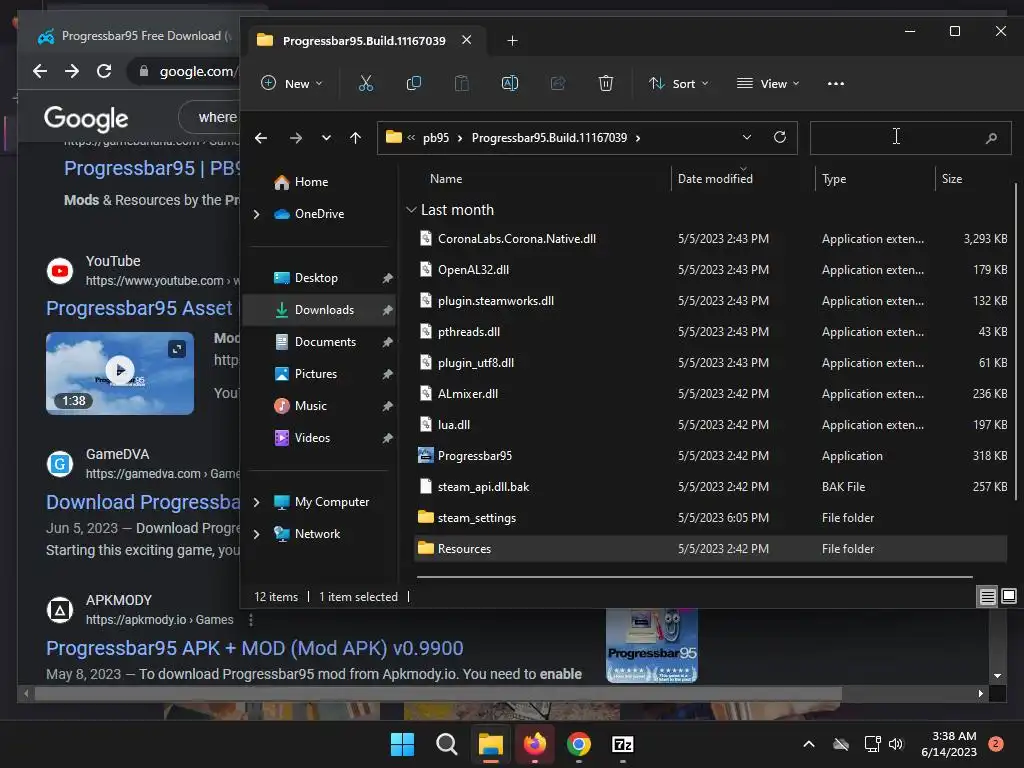Expand Network tree node

coord(257,534)
